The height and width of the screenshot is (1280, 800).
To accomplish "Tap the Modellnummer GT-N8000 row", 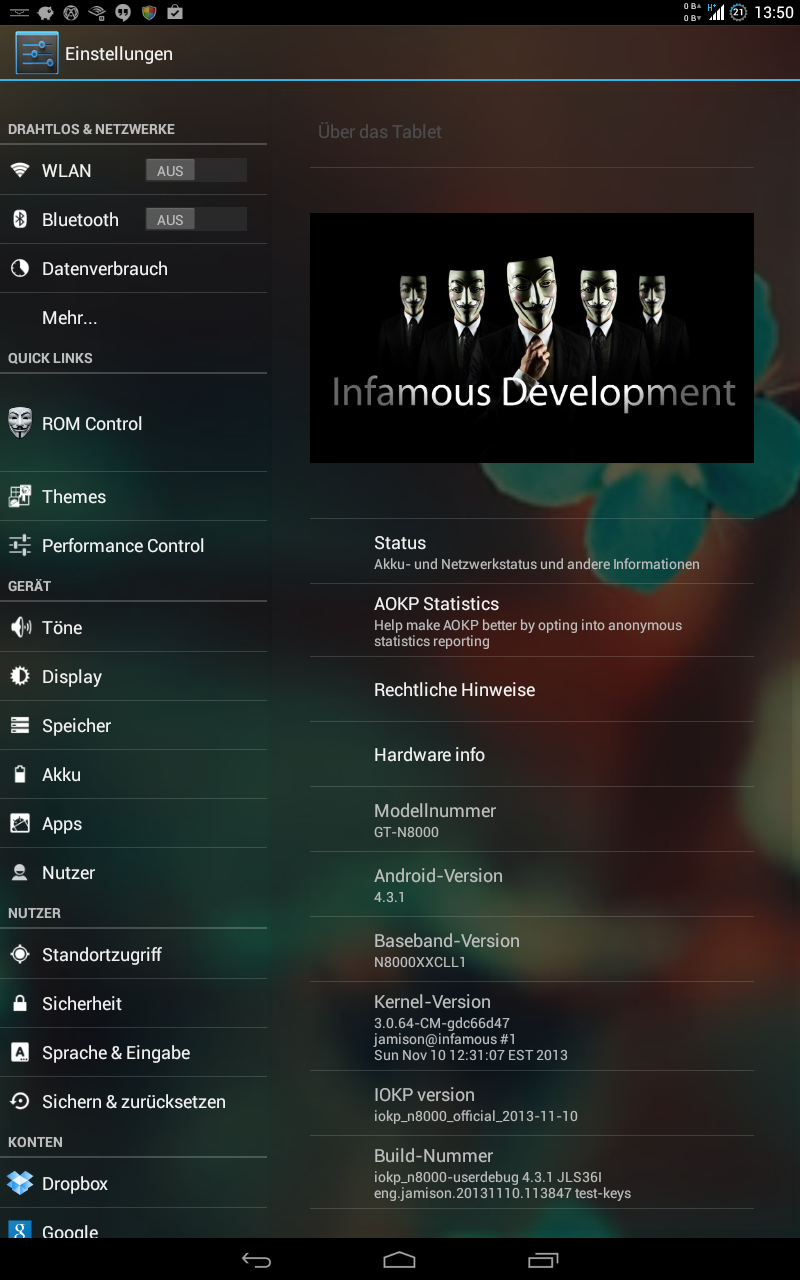I will pos(532,820).
